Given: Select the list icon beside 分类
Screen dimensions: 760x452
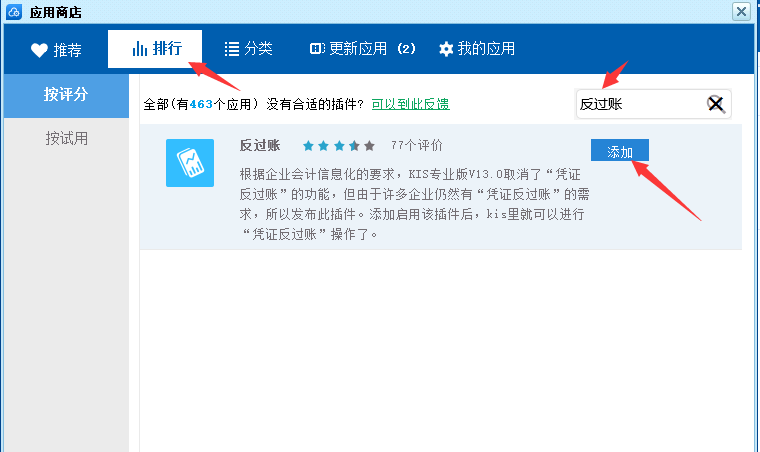Looking at the screenshot, I should (x=231, y=49).
